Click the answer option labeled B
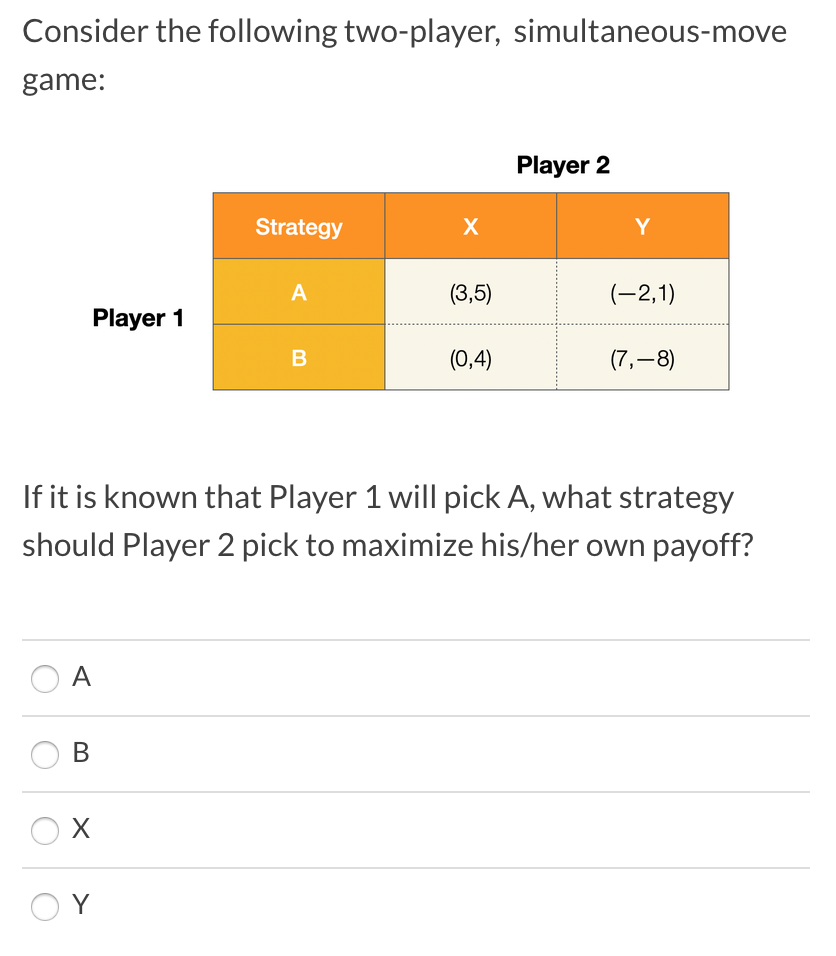The width and height of the screenshot is (836, 956). (80, 754)
